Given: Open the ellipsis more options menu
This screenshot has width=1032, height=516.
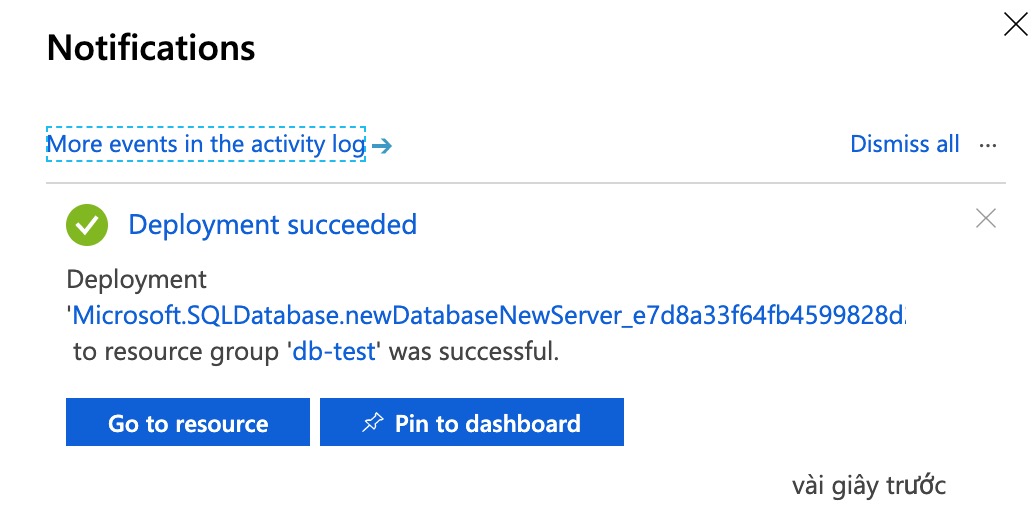Looking at the screenshot, I should (x=988, y=145).
